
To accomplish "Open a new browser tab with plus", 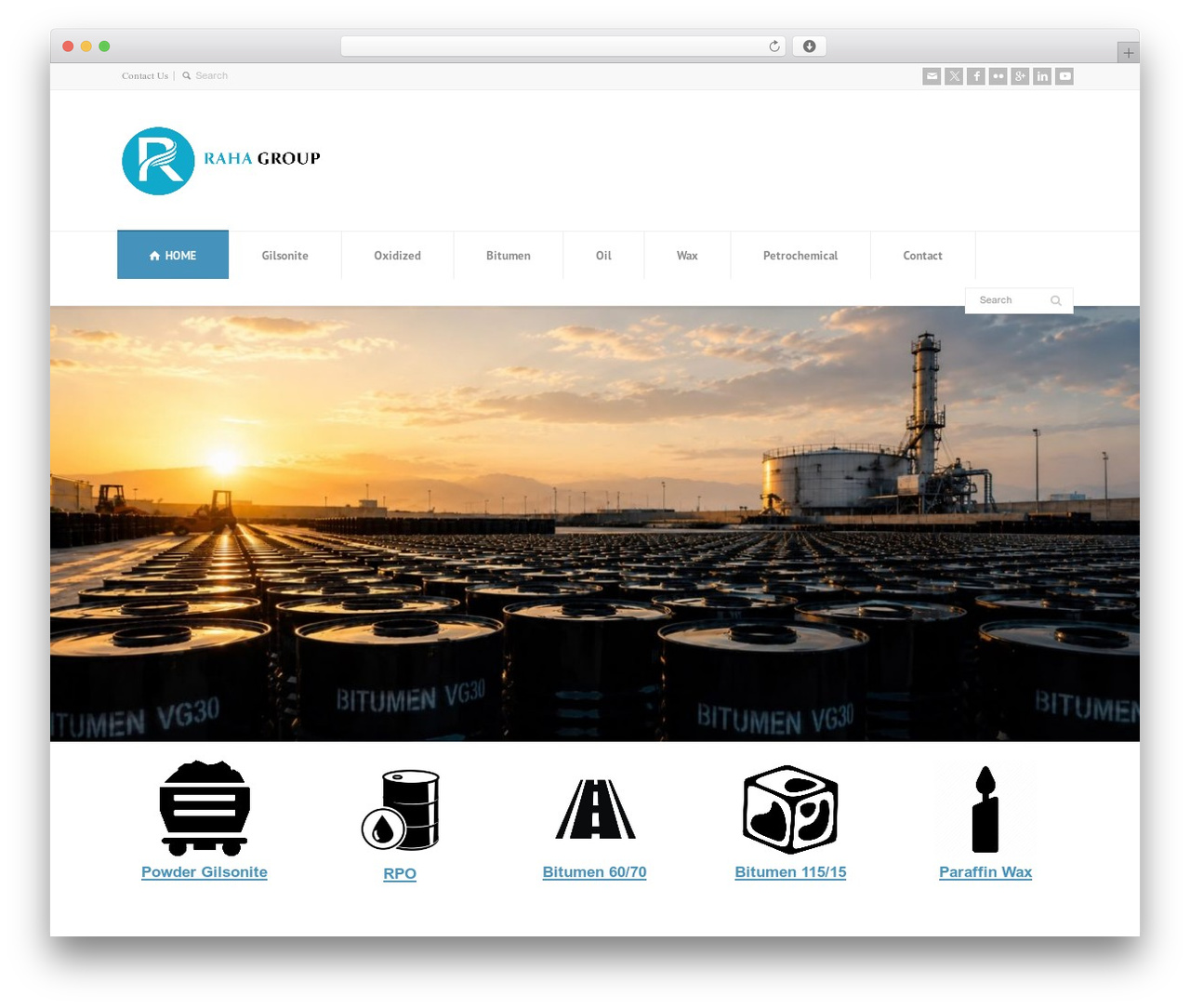I will click(x=1128, y=53).
